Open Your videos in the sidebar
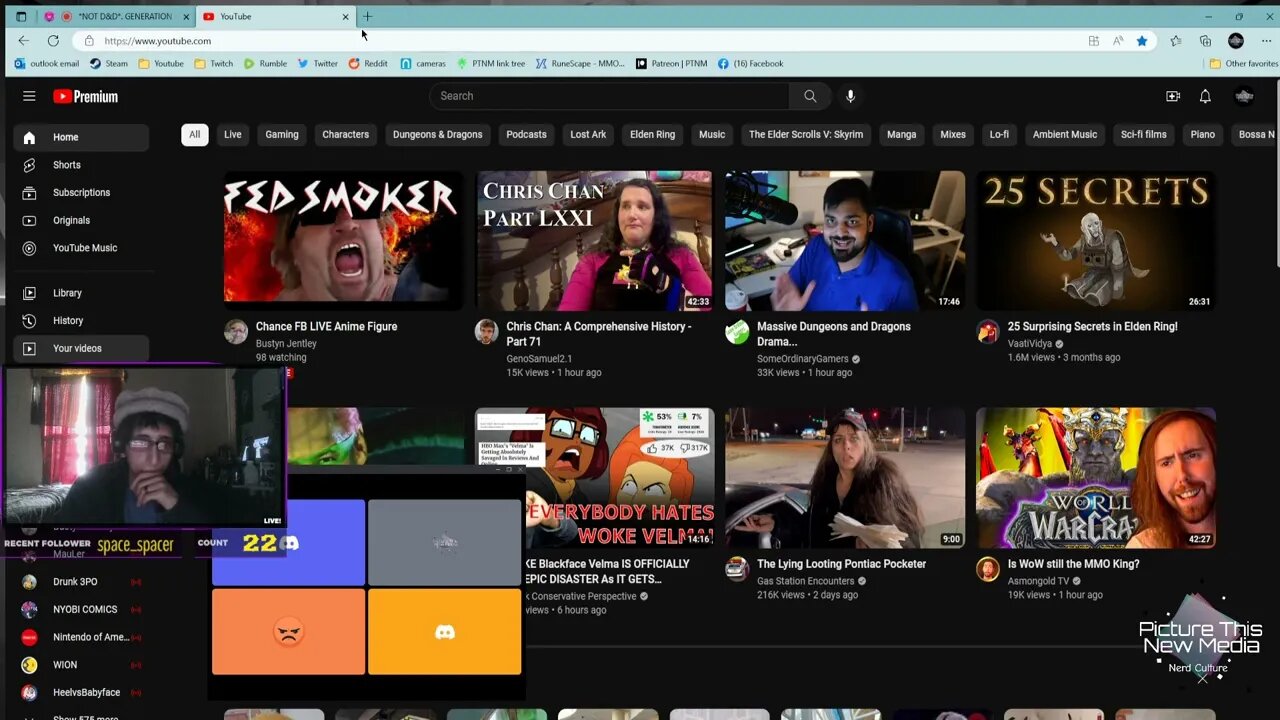1280x720 pixels. point(81,348)
